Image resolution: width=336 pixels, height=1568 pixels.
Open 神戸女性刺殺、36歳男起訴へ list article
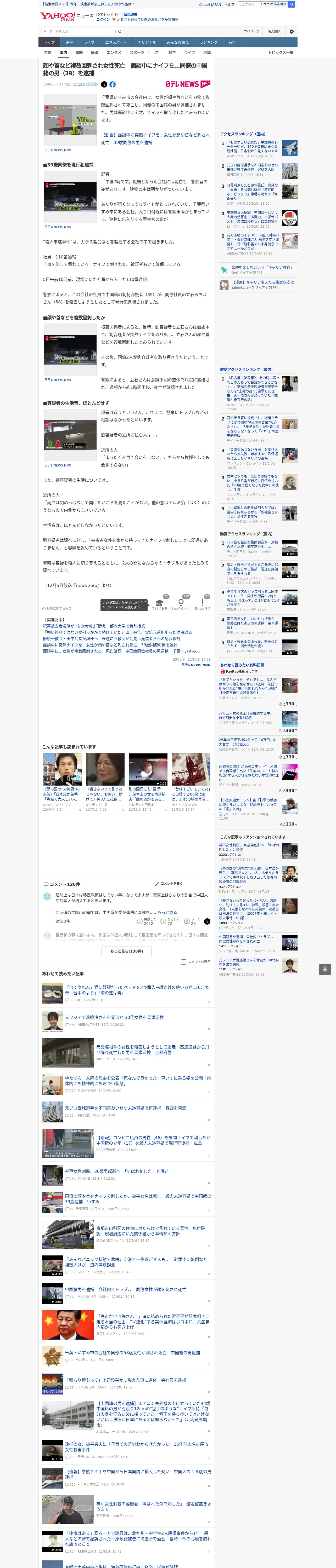click(x=116, y=1171)
